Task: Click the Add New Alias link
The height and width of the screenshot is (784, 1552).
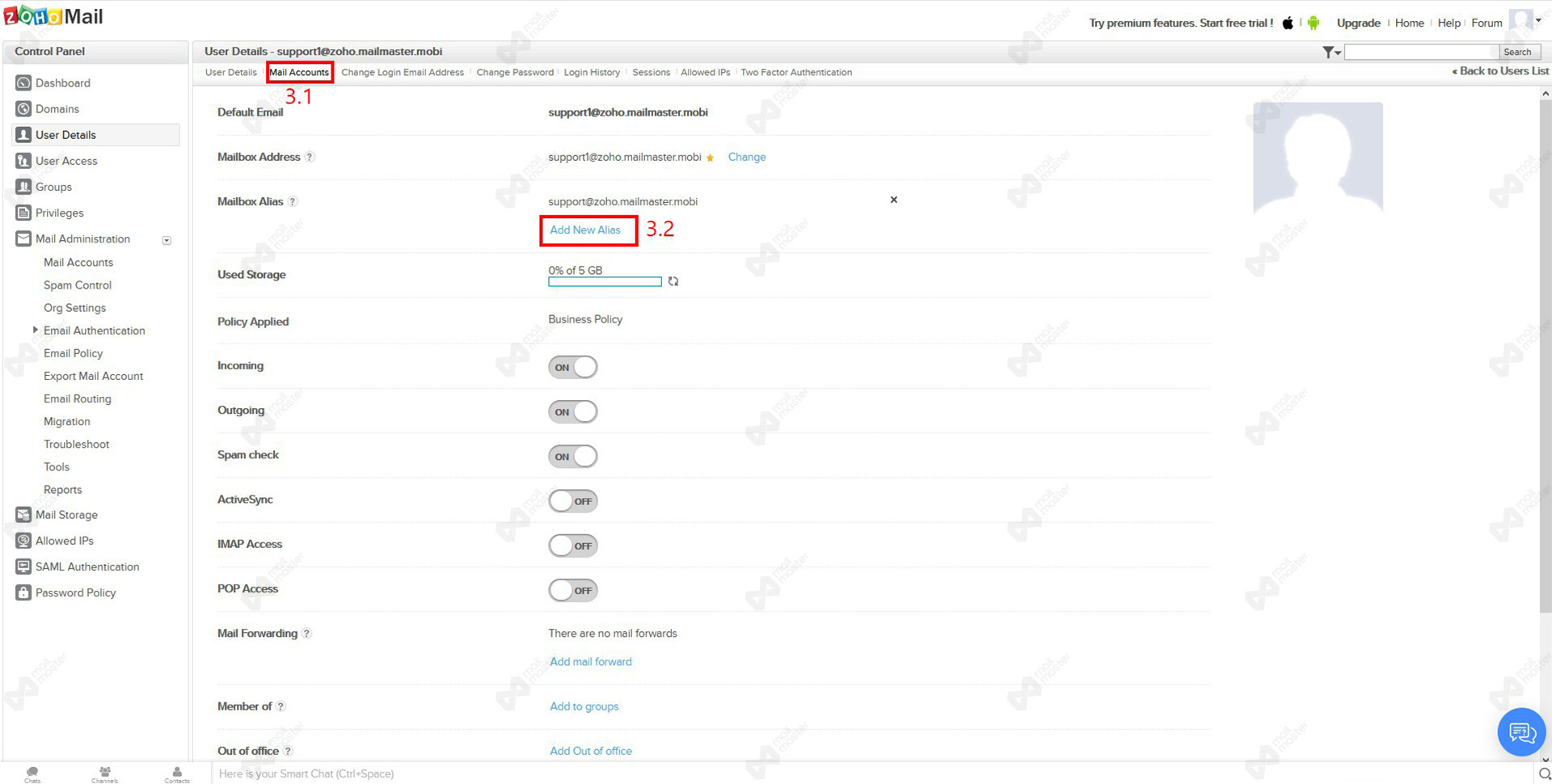Action: pos(585,230)
